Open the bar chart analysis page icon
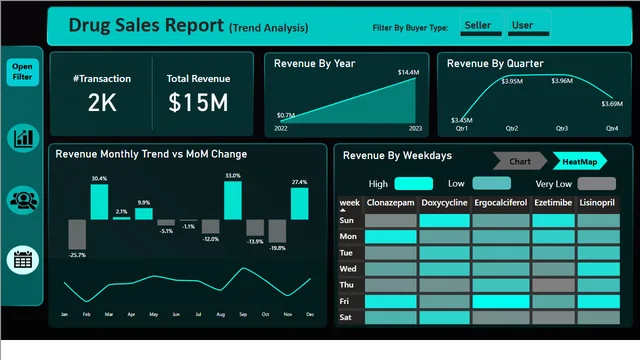This screenshot has width=640, height=360. click(x=23, y=138)
